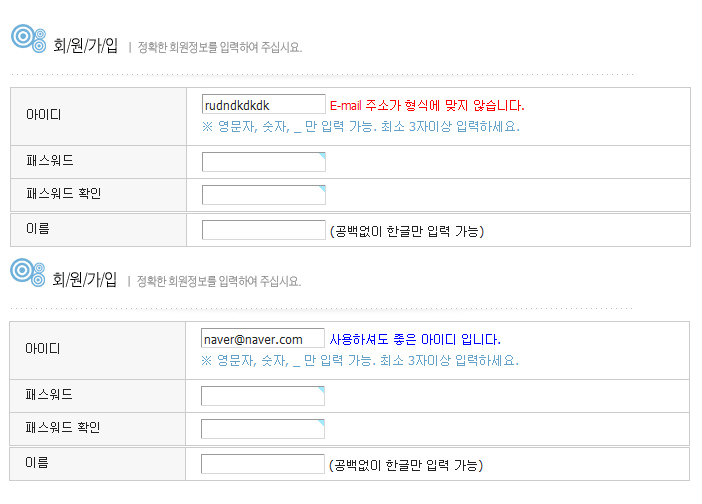The height and width of the screenshot is (504, 702).
Task: Click the 패스워드 확인 field in the first signup form
Action: [x=263, y=195]
